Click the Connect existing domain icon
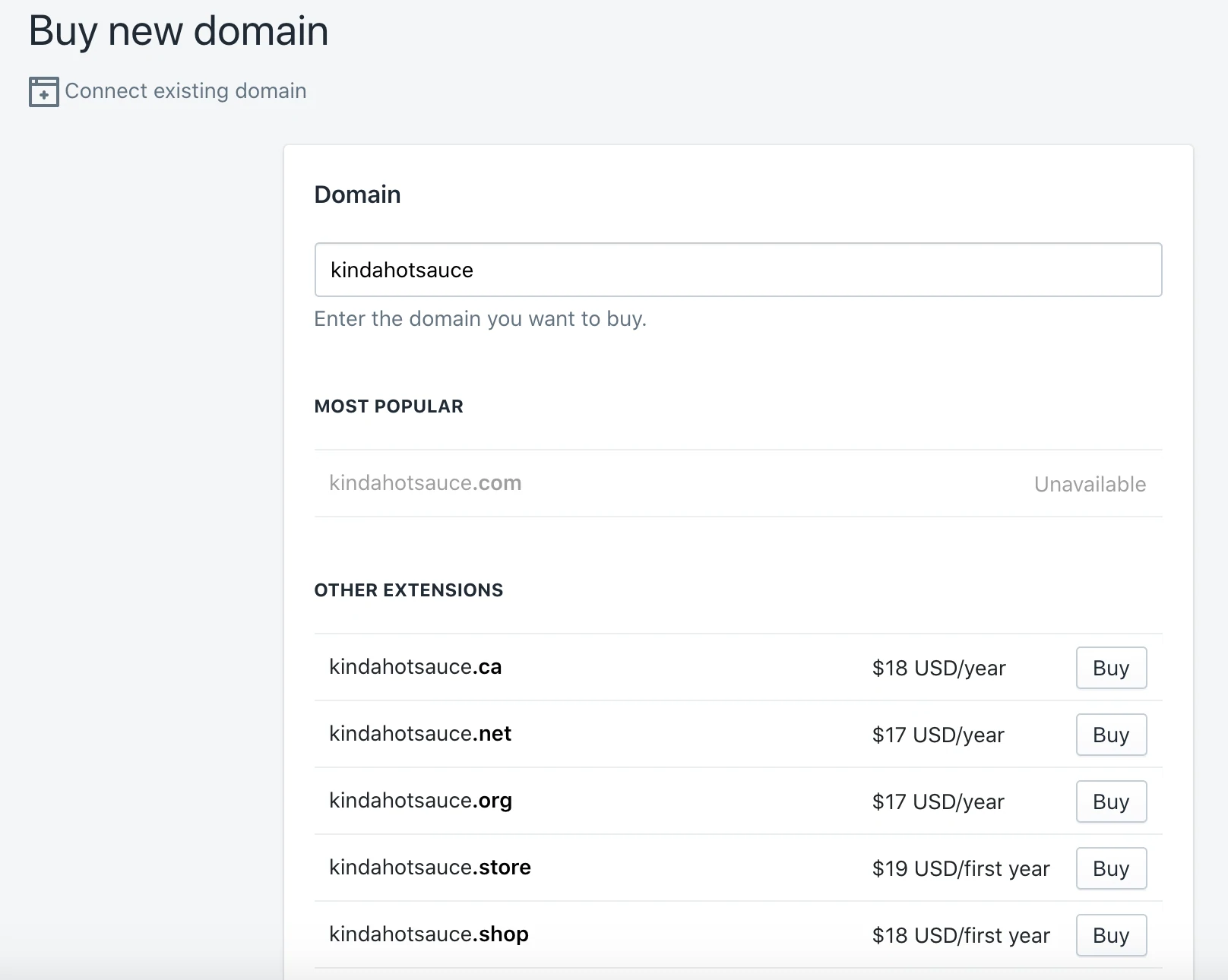This screenshot has height=980, width=1228. (x=43, y=91)
